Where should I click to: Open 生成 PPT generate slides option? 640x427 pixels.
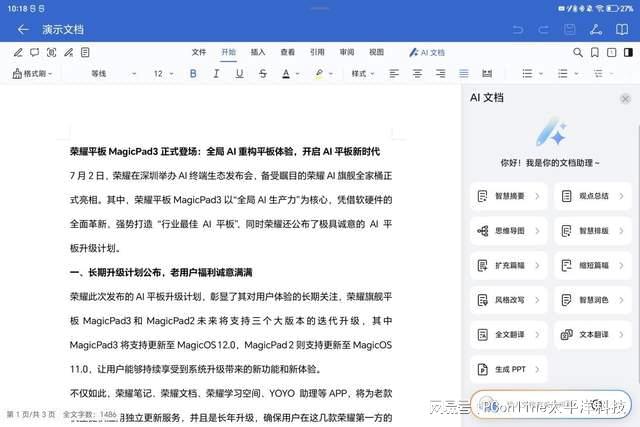[x=509, y=369]
